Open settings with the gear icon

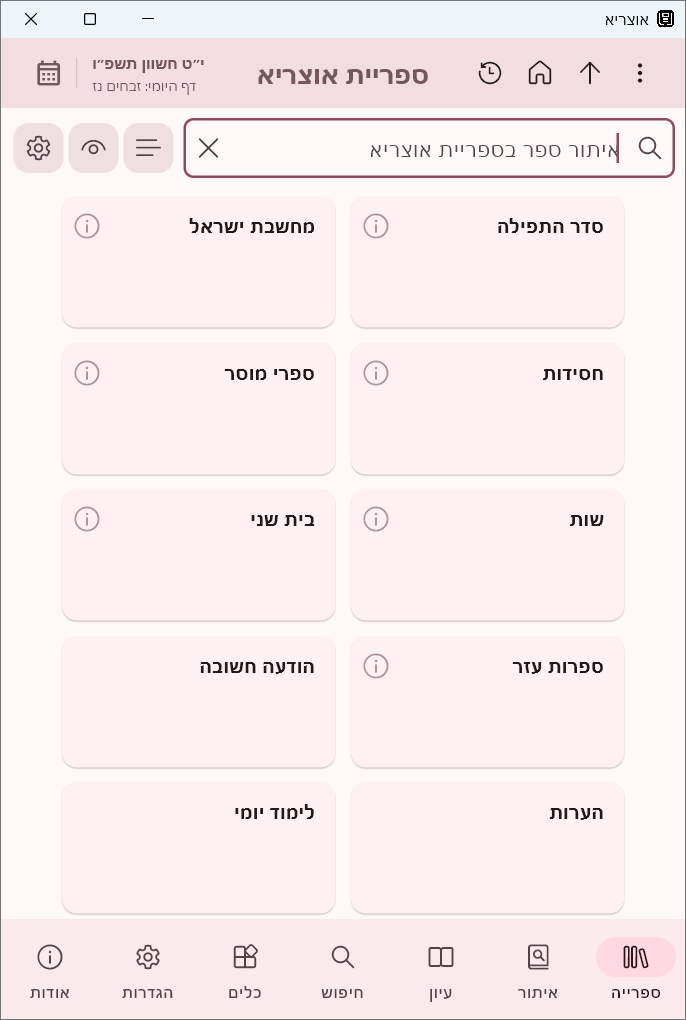[x=38, y=147]
